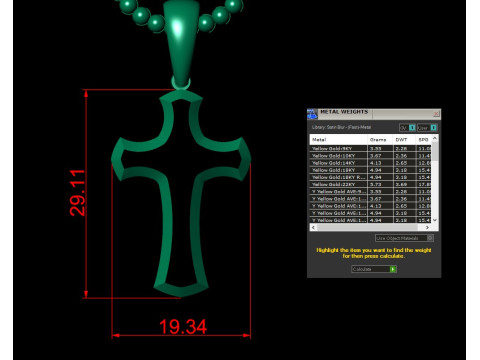The image size is (480, 360).
Task: Select the pendant bail above the cross
Action: pyautogui.click(x=181, y=43)
